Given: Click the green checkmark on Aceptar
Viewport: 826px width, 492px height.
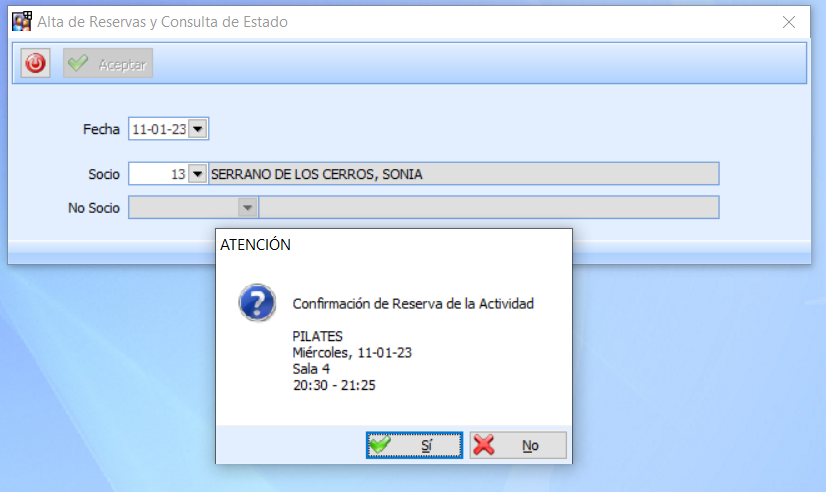Looking at the screenshot, I should tap(78, 63).
